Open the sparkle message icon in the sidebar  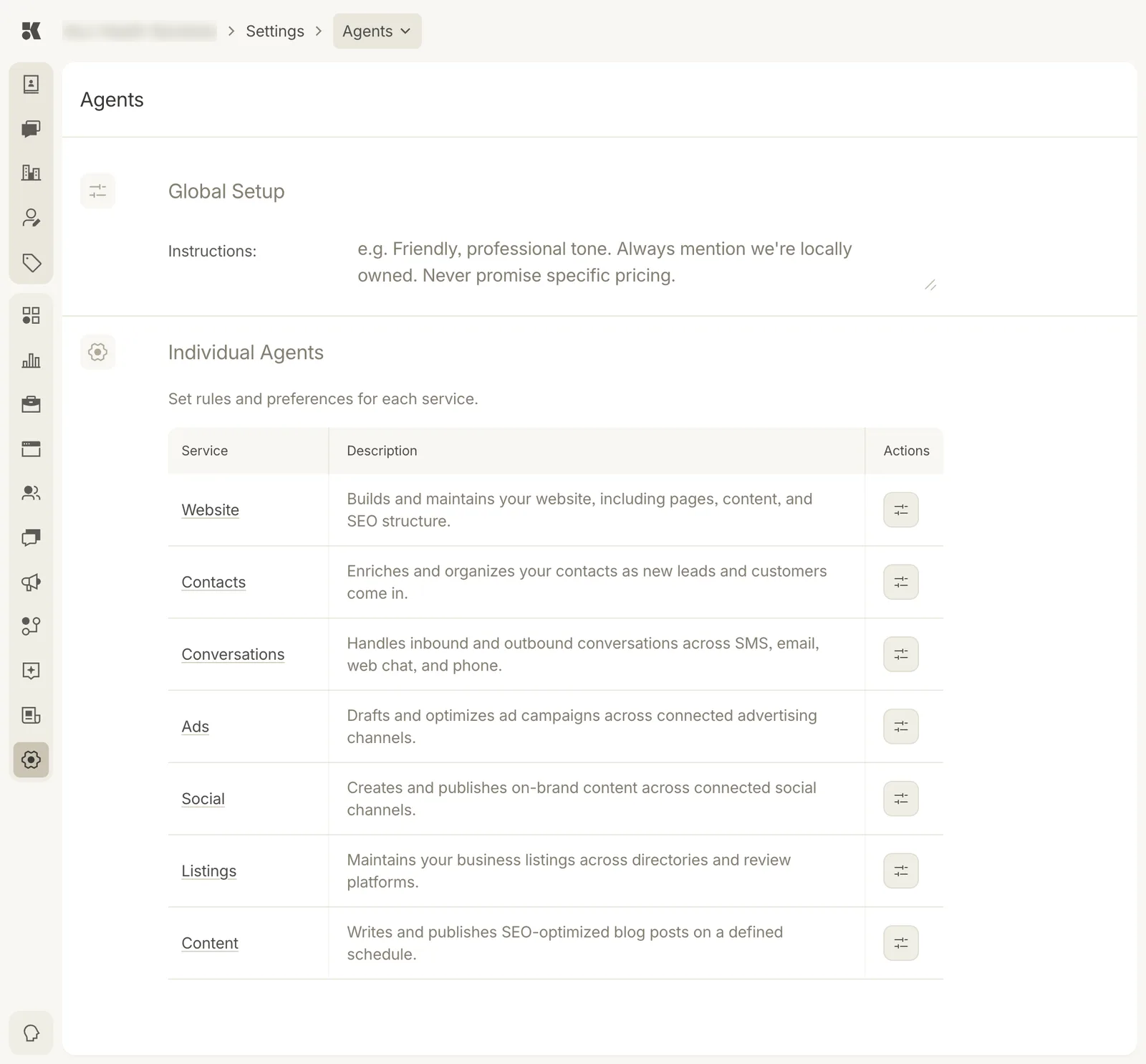click(31, 671)
